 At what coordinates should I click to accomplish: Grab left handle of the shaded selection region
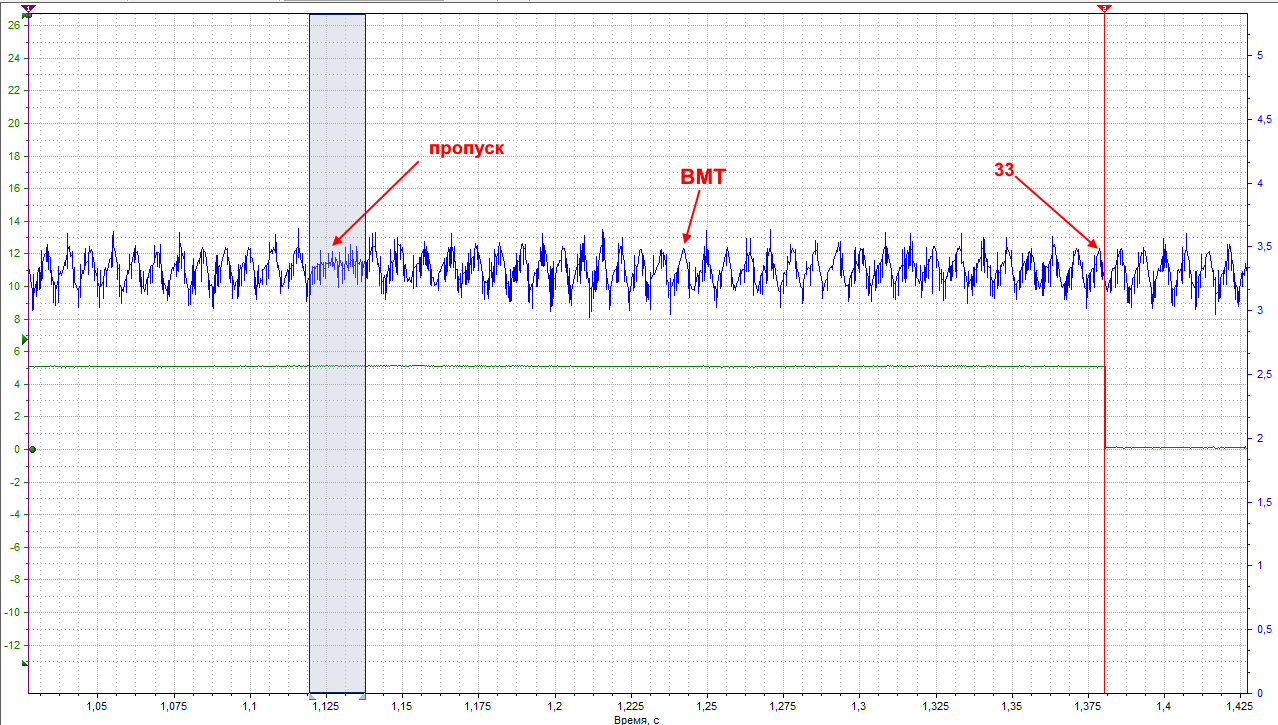[x=311, y=695]
